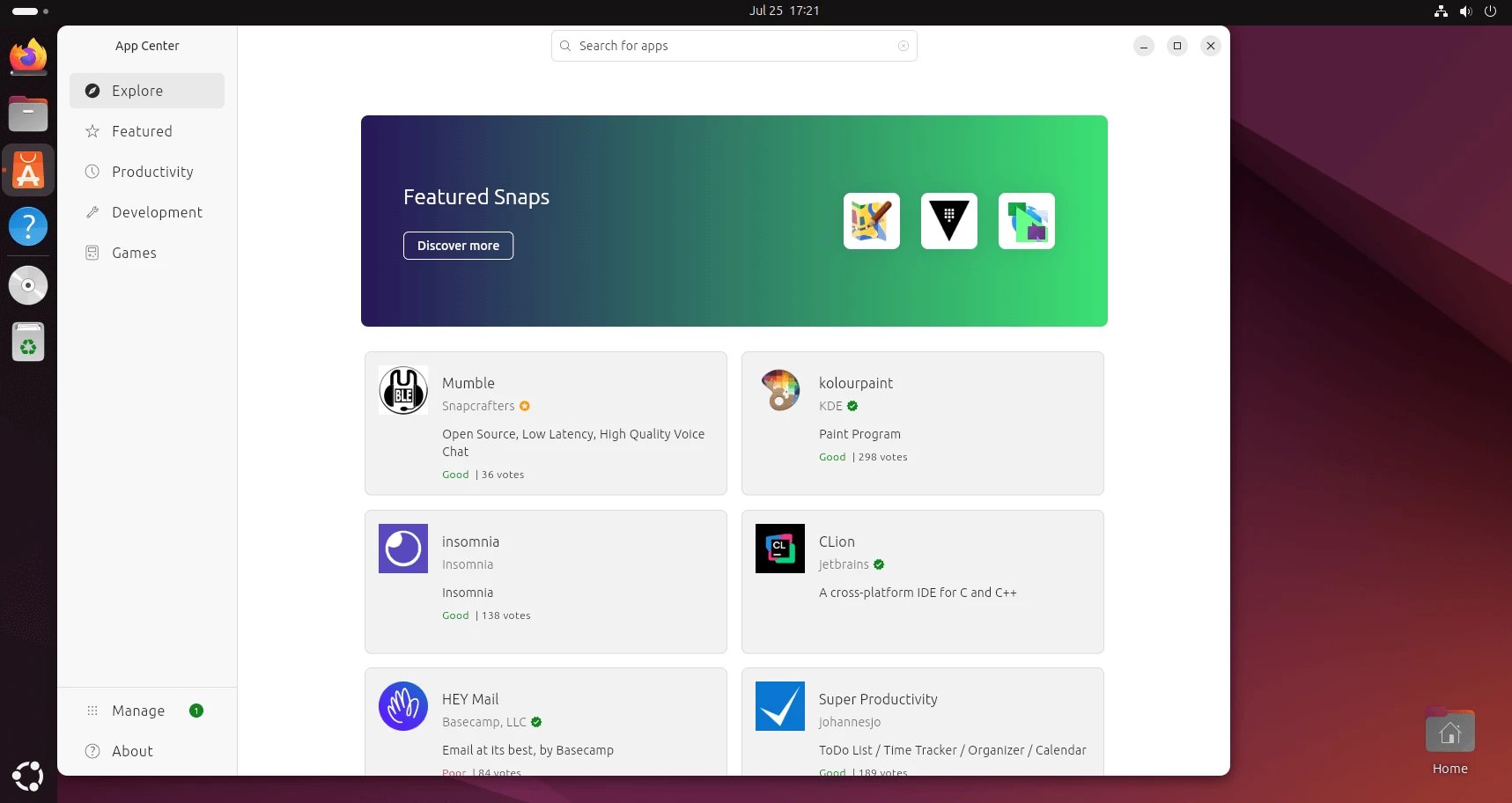1512x803 pixels.
Task: Open Firefox from the dock
Action: (x=28, y=57)
